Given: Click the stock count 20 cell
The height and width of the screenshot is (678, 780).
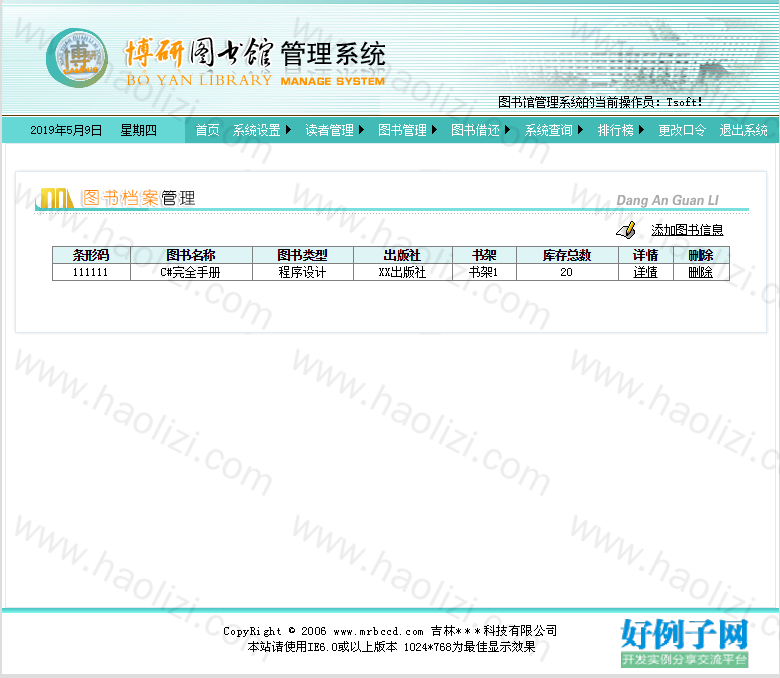Looking at the screenshot, I should pos(567,272).
